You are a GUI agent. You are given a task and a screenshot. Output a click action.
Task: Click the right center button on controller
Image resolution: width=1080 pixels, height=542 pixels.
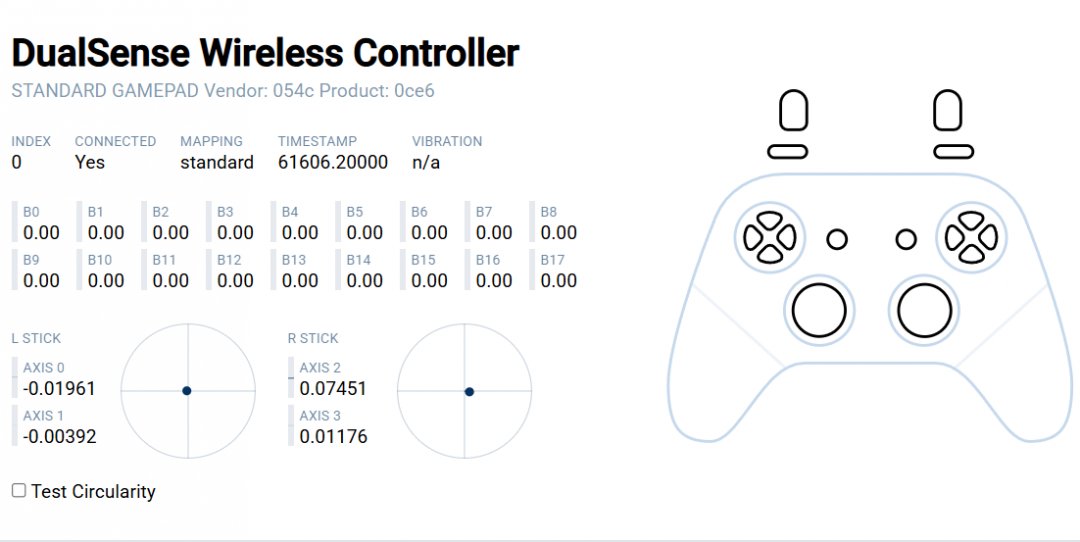[x=906, y=240]
